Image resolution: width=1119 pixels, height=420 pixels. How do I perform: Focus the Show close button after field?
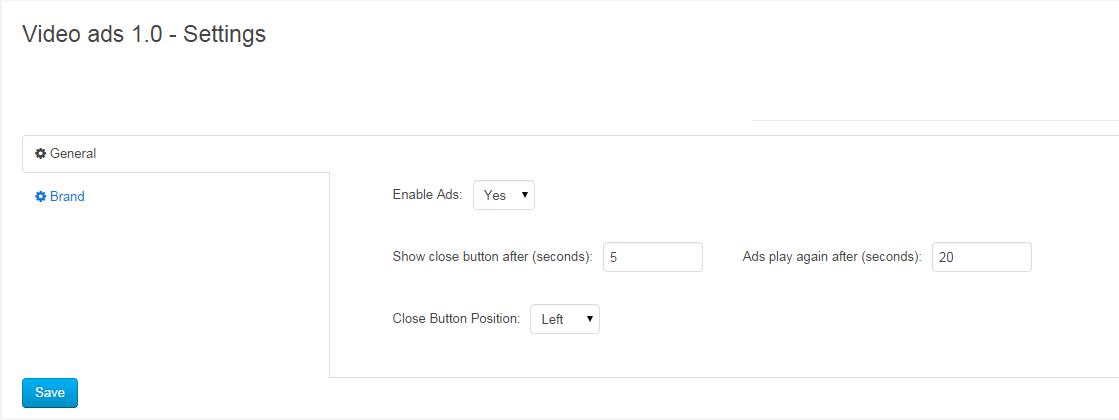[653, 257]
